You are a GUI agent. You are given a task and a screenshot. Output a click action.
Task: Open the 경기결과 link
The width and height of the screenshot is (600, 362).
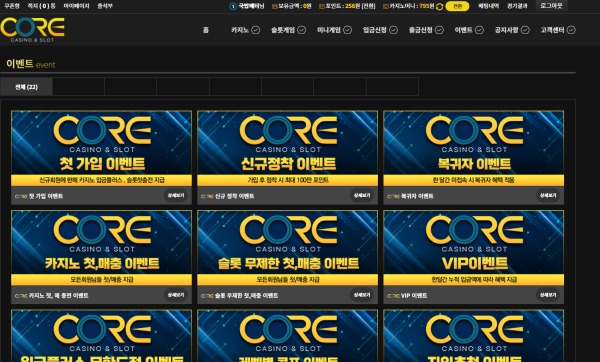tap(517, 6)
